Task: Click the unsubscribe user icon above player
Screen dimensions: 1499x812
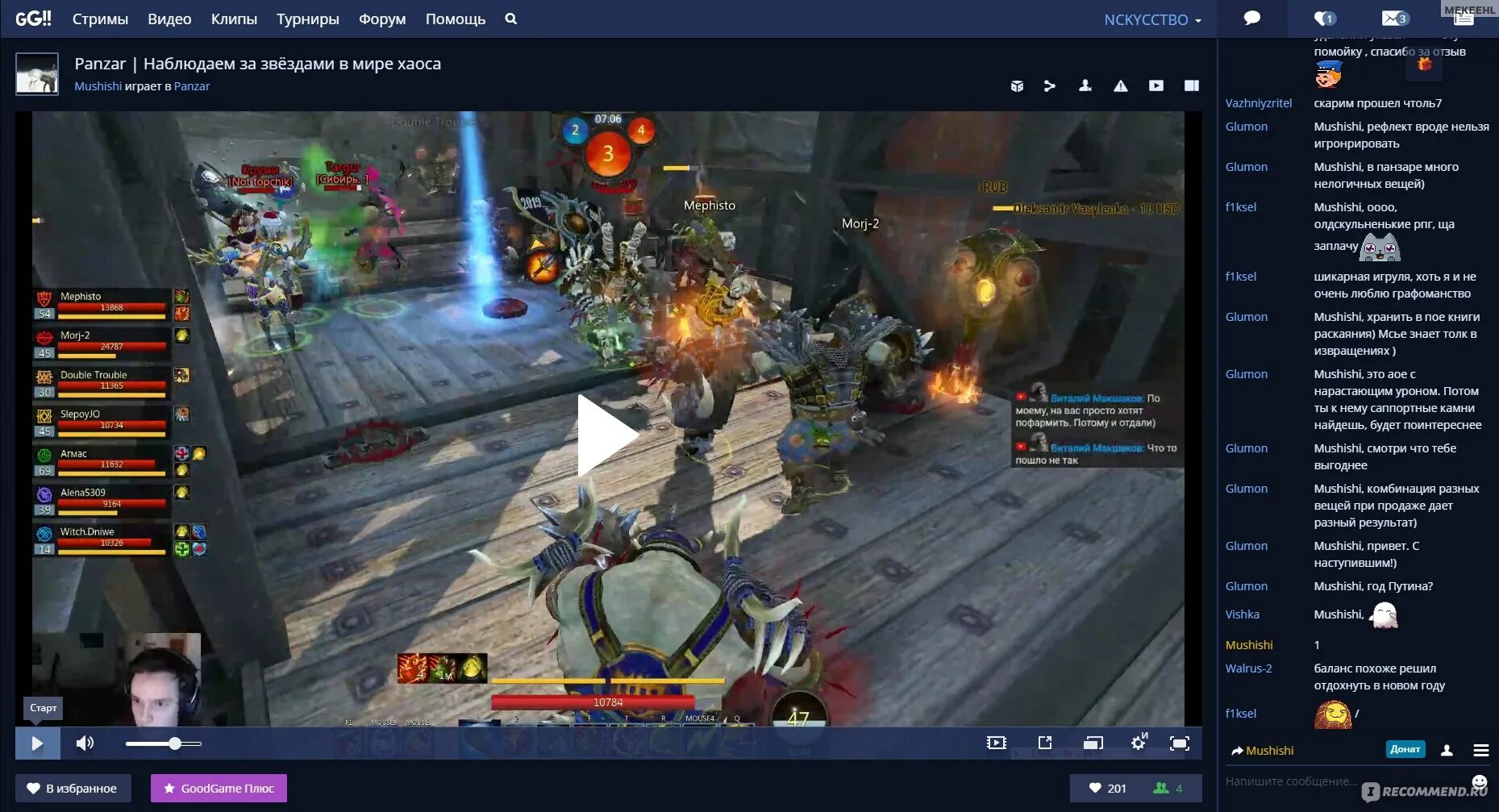Action: (x=1085, y=85)
